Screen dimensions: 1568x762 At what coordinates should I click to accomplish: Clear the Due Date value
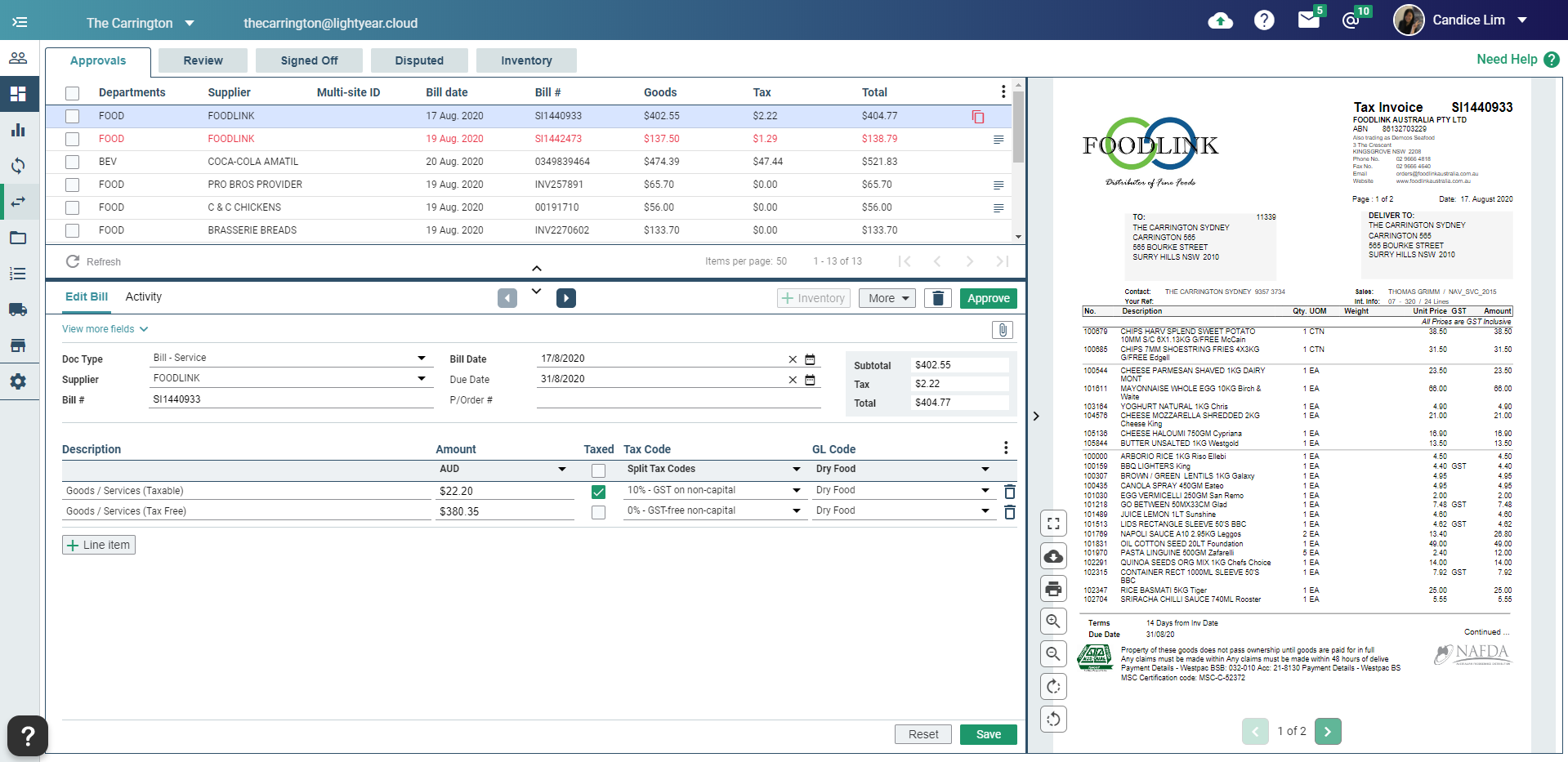pyautogui.click(x=793, y=380)
